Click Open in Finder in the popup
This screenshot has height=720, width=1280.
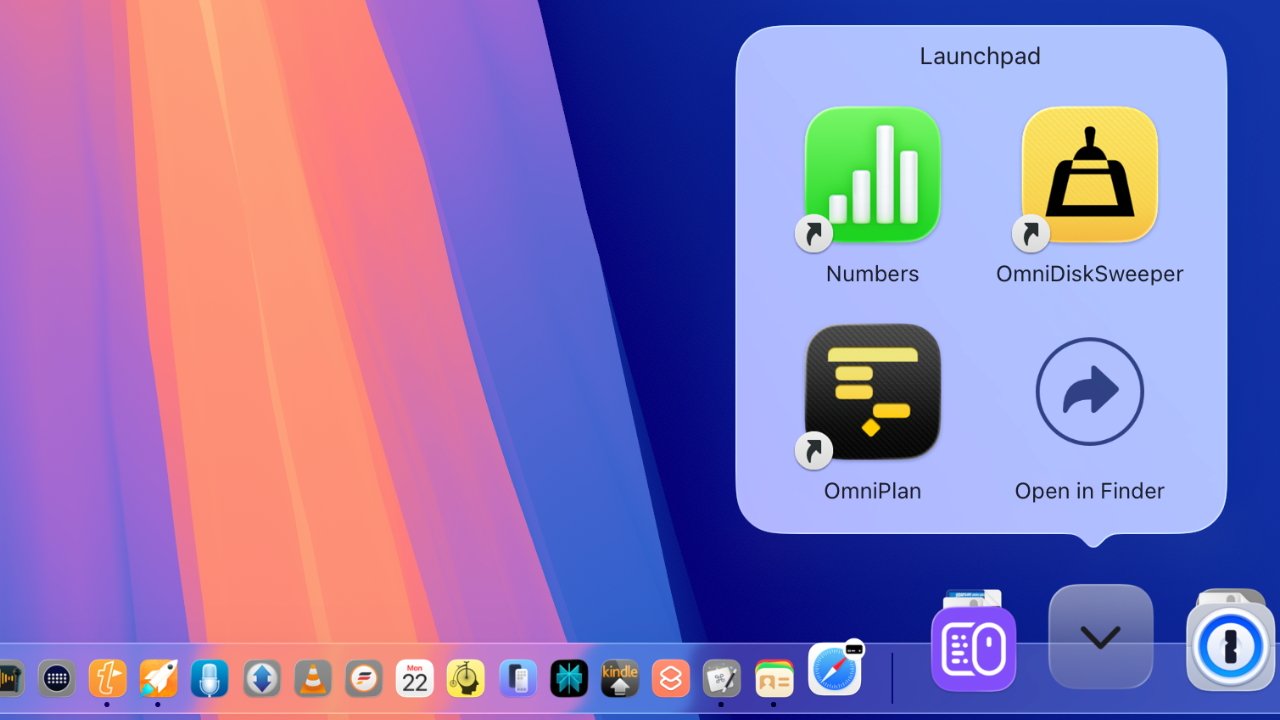pyautogui.click(x=1089, y=390)
